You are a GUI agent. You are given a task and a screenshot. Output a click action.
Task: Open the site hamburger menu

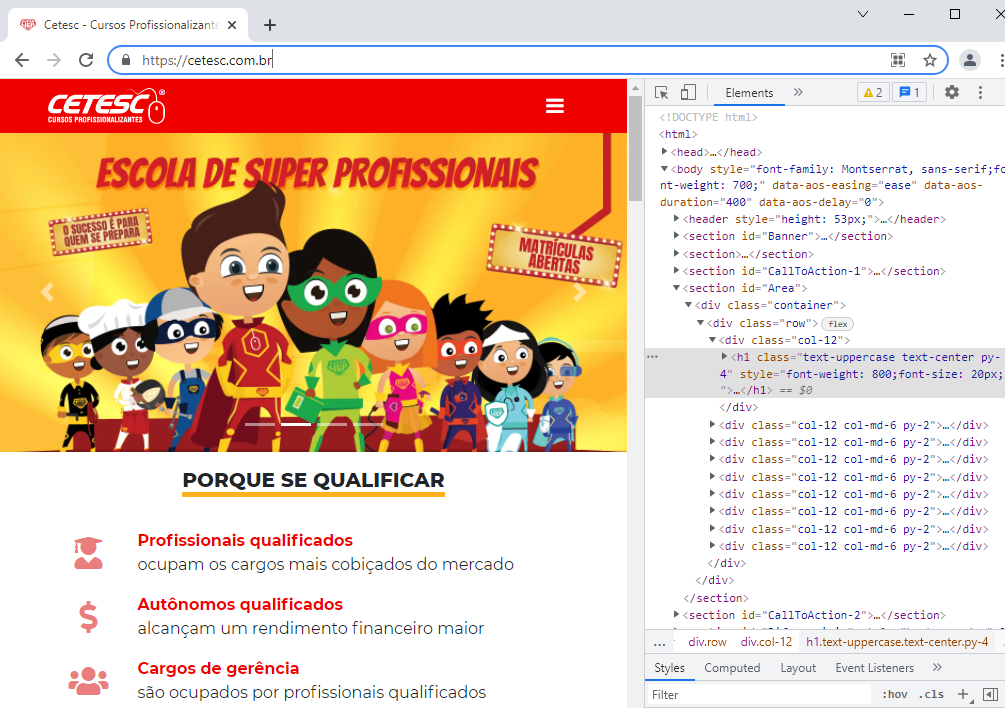[554, 106]
